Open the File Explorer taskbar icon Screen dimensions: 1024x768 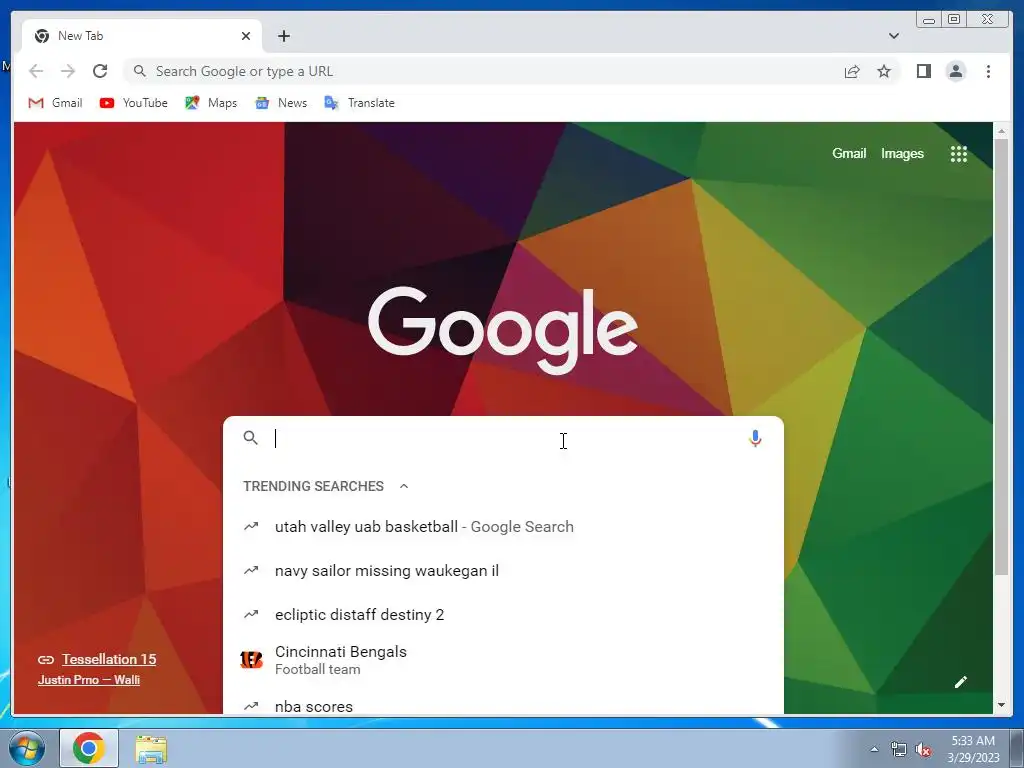(x=151, y=749)
